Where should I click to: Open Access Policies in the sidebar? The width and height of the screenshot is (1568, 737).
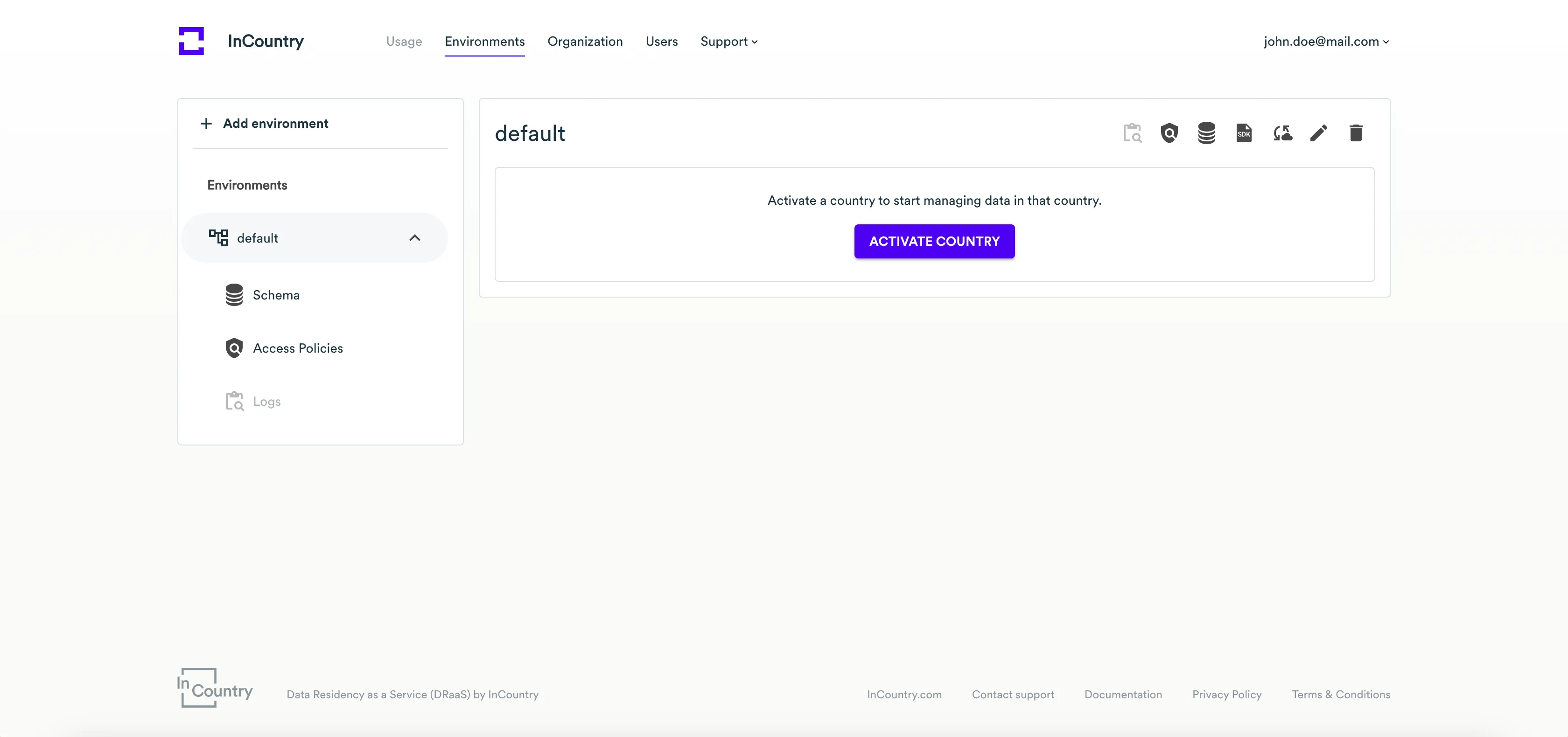[x=298, y=348]
